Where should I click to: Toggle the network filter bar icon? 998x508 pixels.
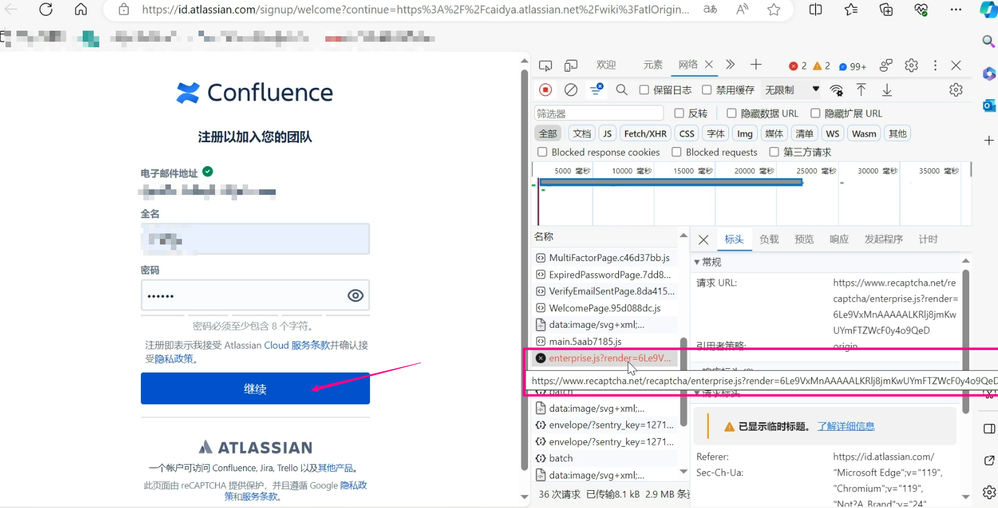pyautogui.click(x=596, y=90)
